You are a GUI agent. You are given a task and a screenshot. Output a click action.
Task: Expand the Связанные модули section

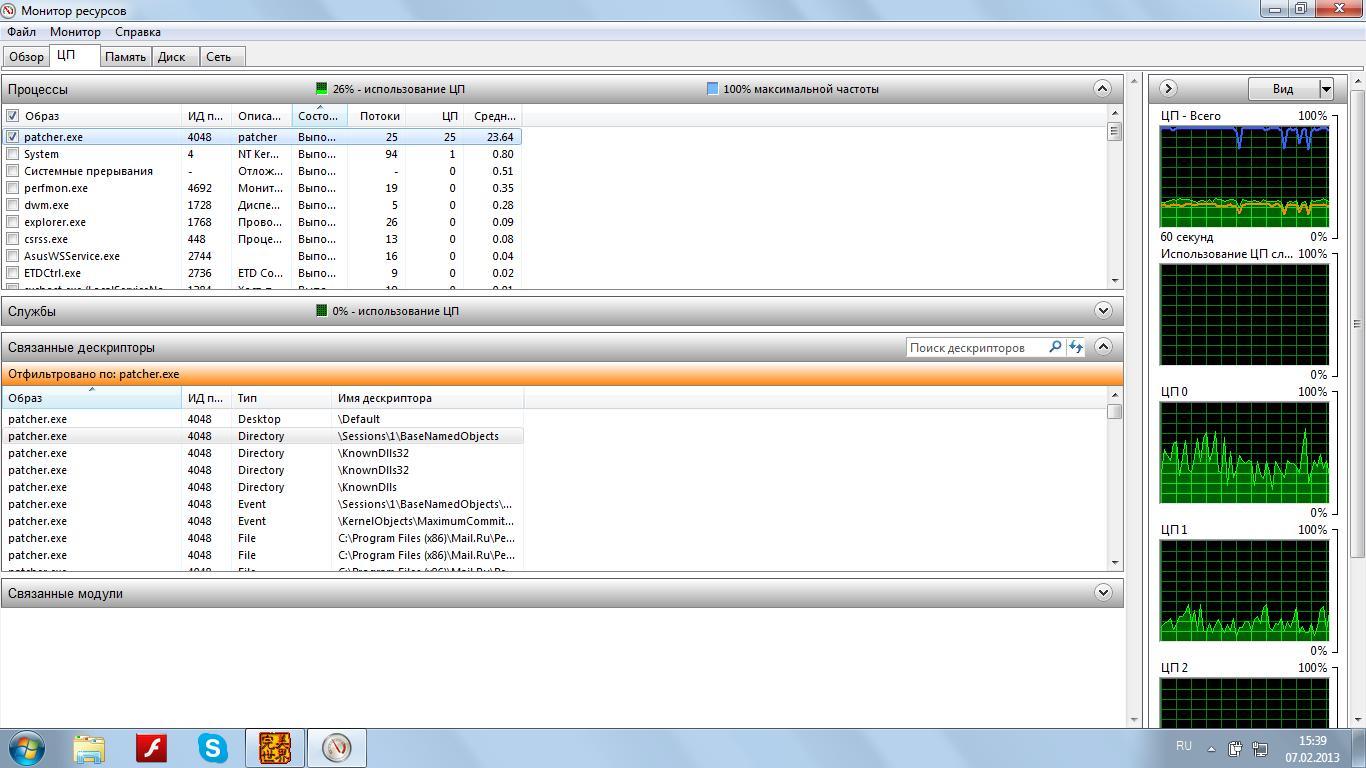(1102, 593)
